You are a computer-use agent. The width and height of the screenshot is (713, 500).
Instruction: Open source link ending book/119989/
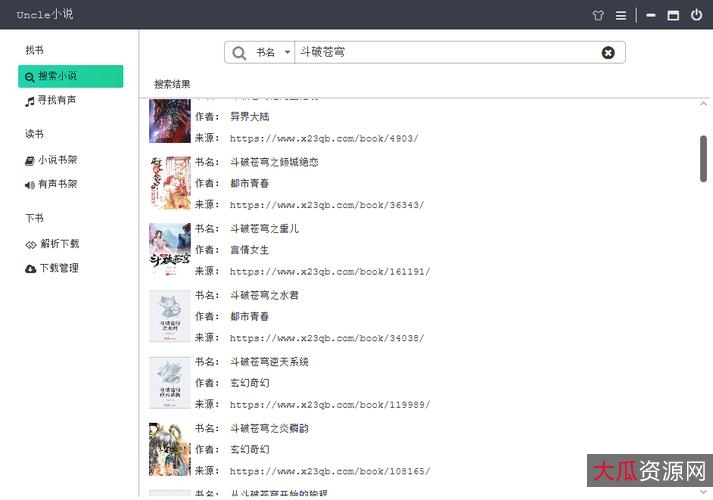click(x=330, y=405)
